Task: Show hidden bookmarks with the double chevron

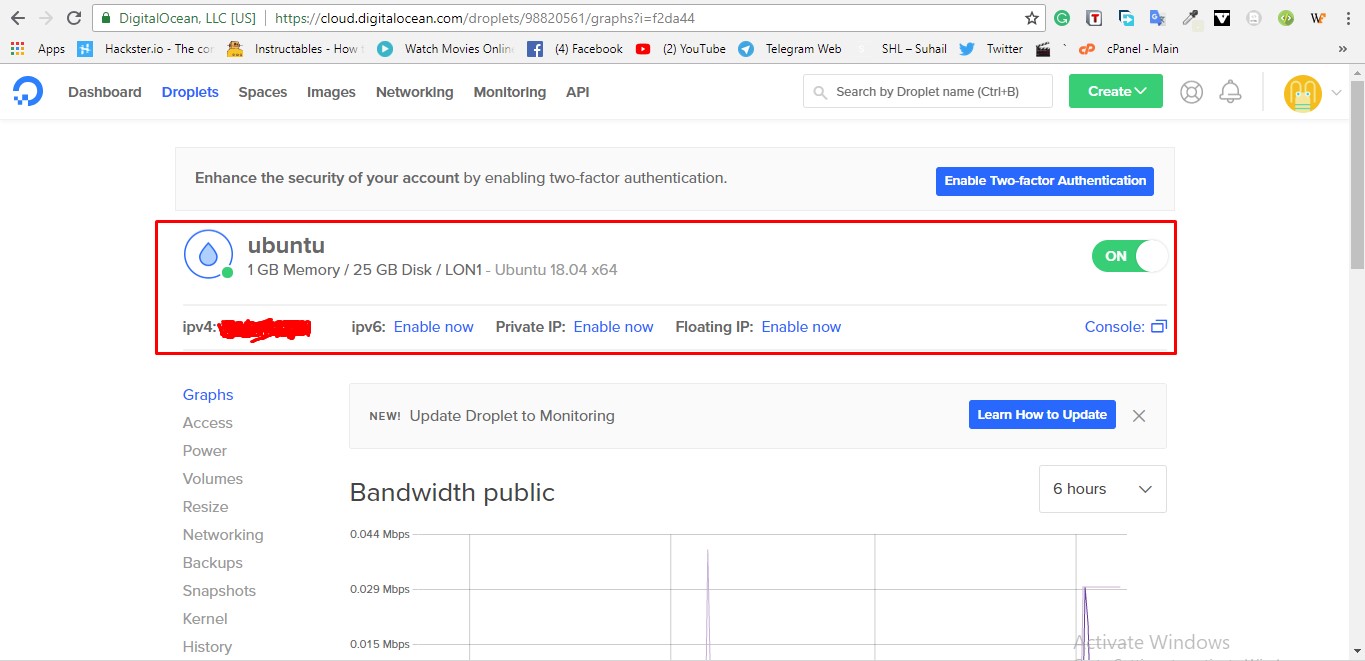Action: [x=1342, y=49]
